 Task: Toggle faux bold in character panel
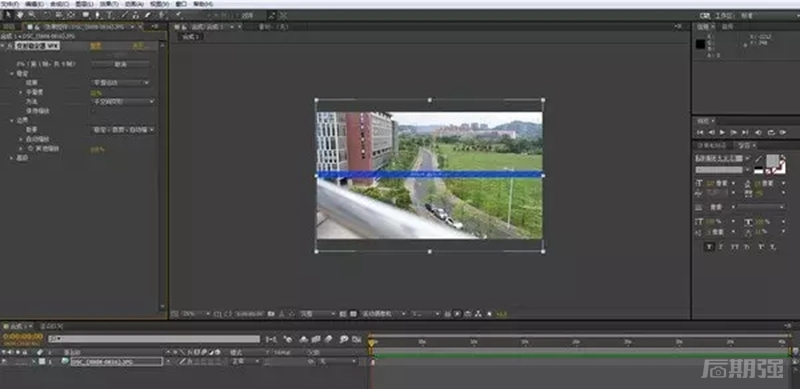(709, 247)
